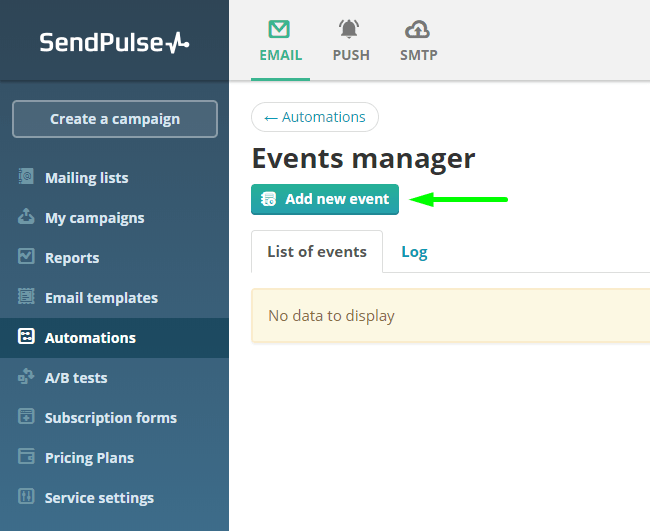The width and height of the screenshot is (650, 531).
Task: Open Email templates in the sidebar
Action: pos(114,298)
